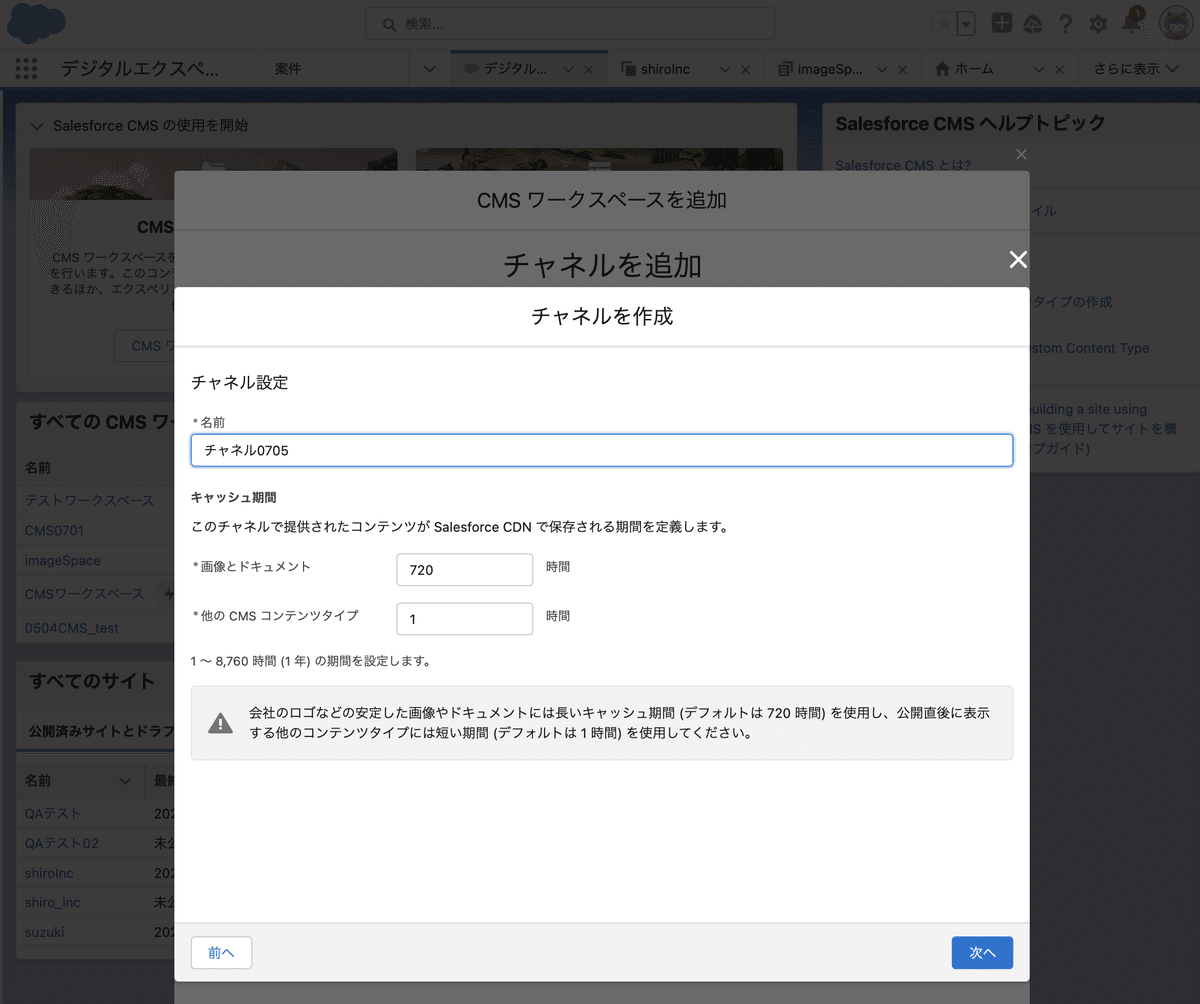The height and width of the screenshot is (1004, 1200).
Task: Open the shiro_inc site link
Action: click(53, 902)
